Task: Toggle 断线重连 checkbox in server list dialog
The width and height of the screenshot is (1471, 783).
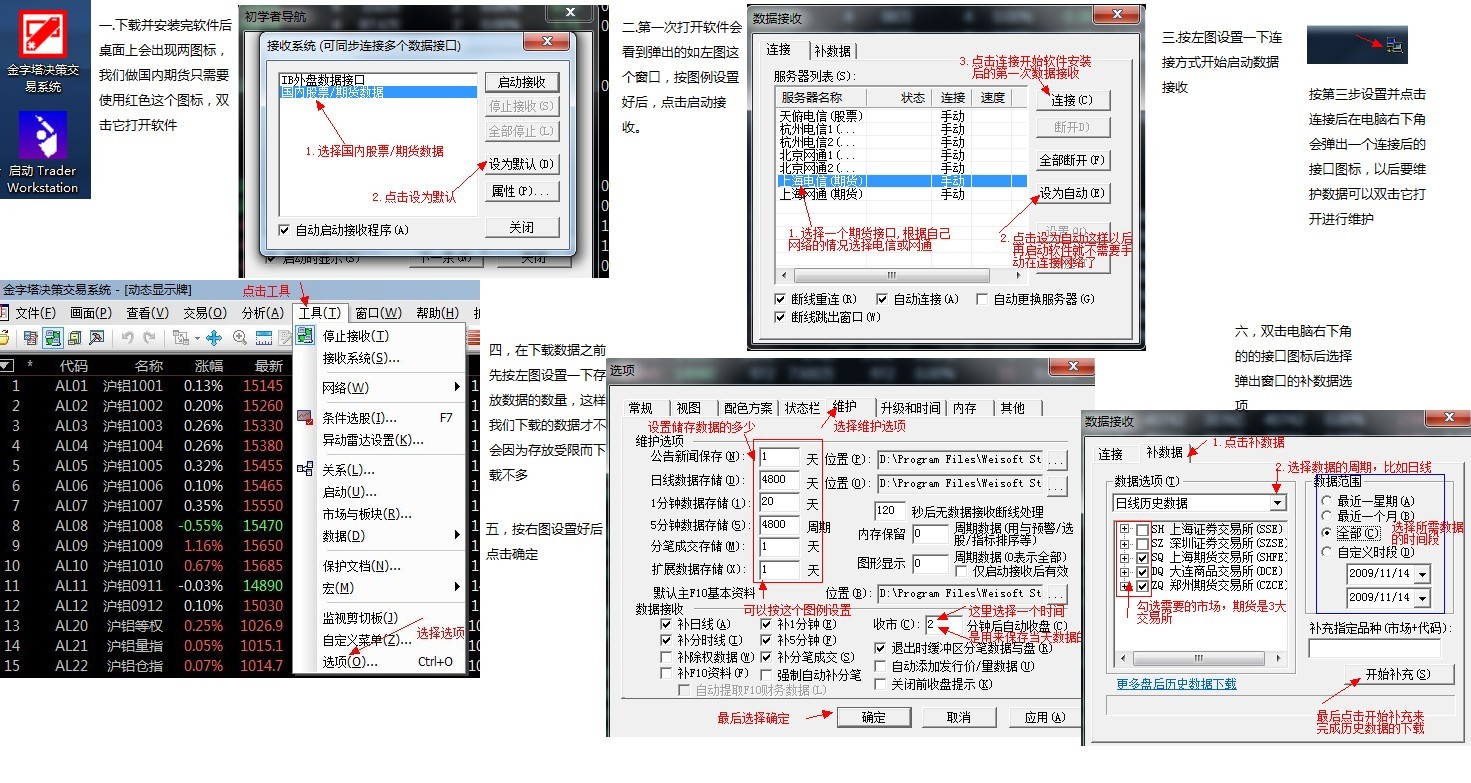Action: click(x=780, y=299)
